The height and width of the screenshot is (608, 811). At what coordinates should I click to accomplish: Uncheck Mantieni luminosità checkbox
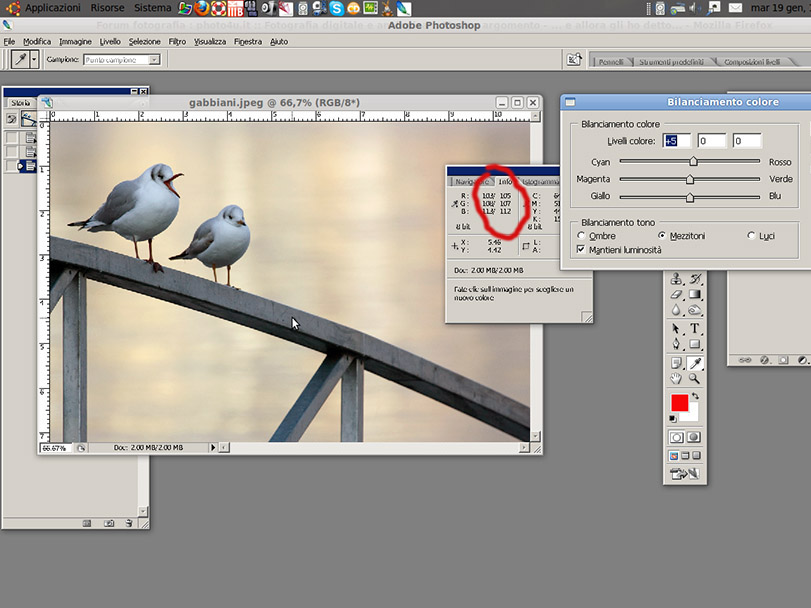pos(582,249)
